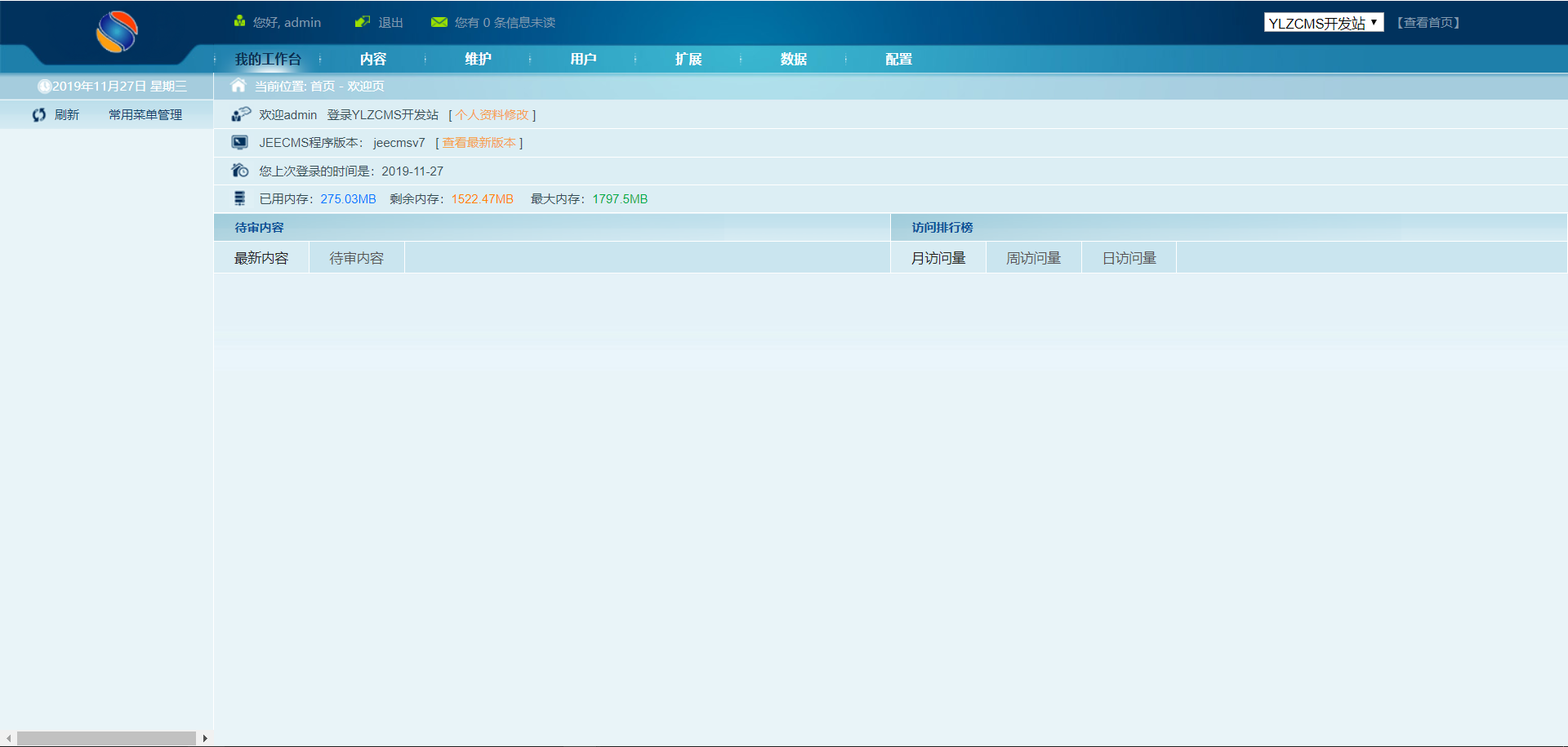Open the 内容 menu

click(x=373, y=59)
